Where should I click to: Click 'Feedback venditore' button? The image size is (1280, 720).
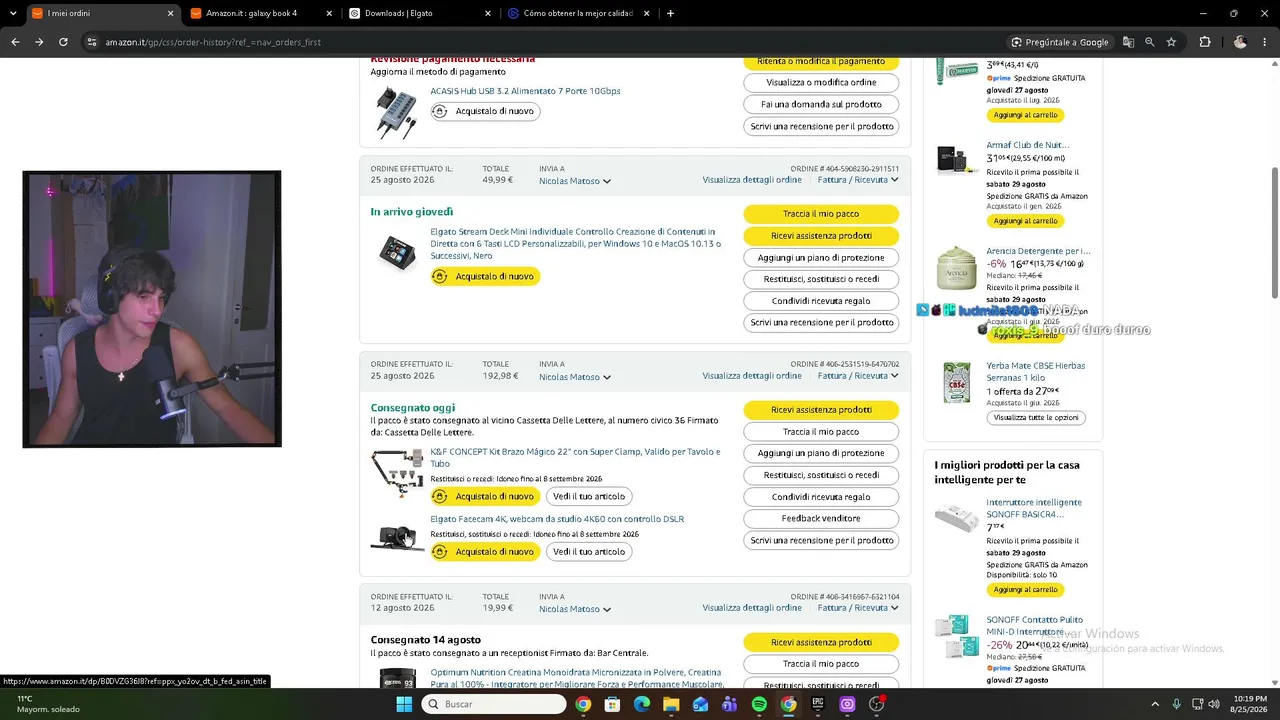tap(821, 518)
